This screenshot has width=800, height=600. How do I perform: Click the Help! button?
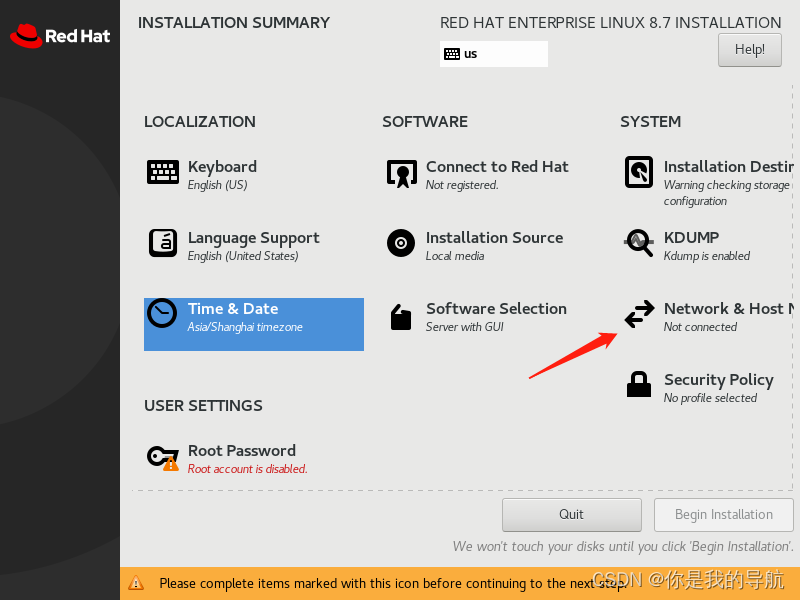(749, 49)
